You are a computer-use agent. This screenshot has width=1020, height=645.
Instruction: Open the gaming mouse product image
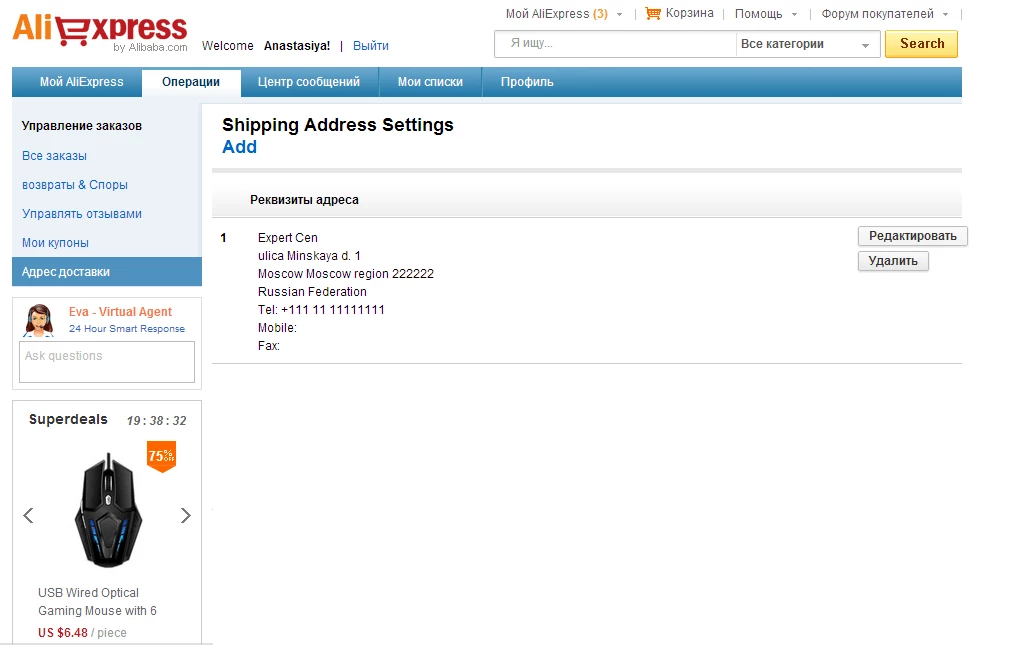coord(108,510)
